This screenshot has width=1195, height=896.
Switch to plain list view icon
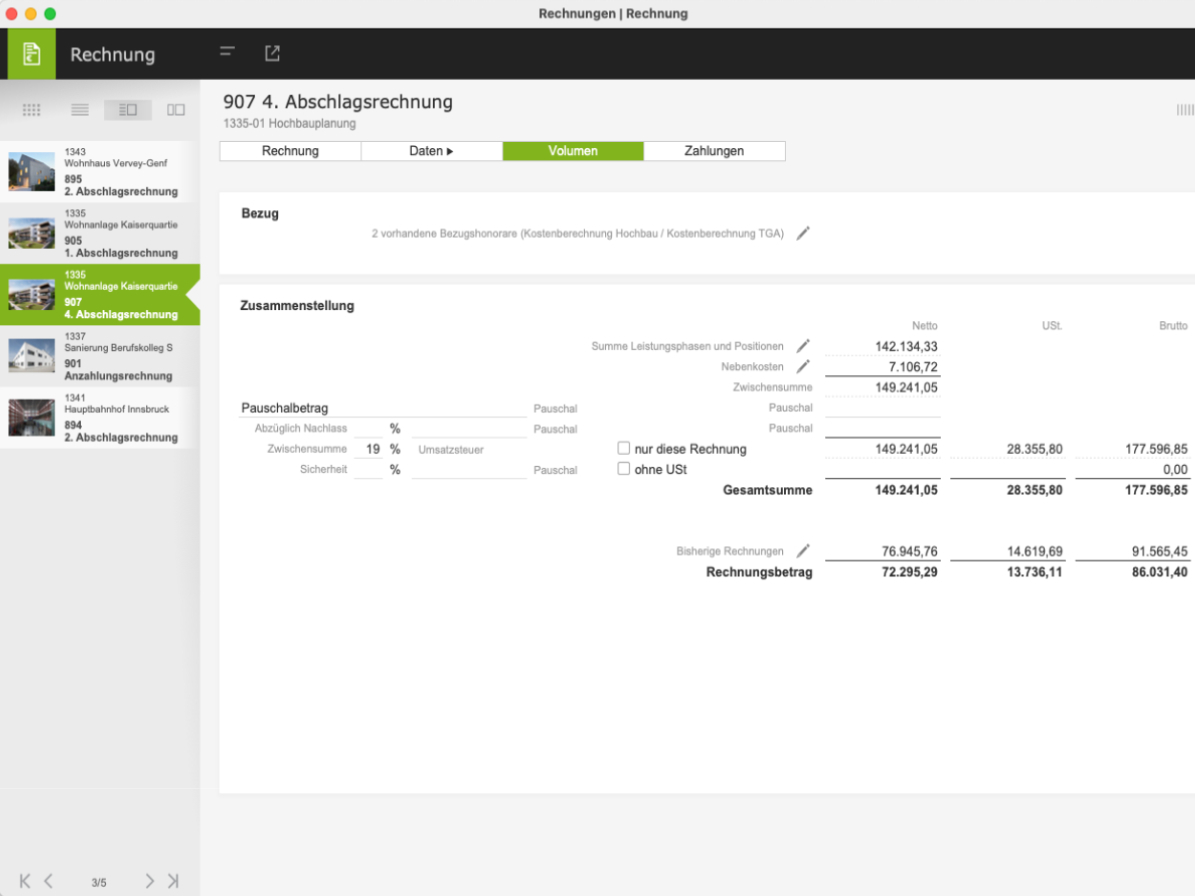(x=80, y=110)
